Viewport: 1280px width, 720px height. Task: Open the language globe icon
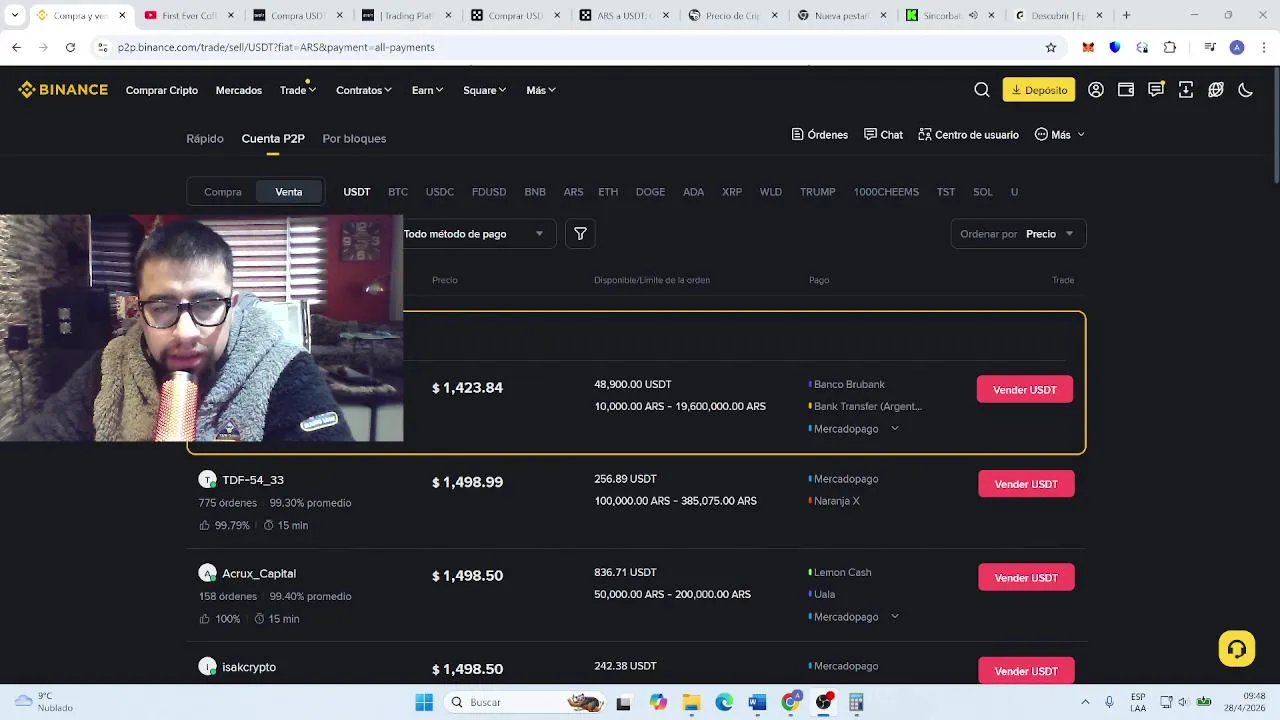[x=1216, y=90]
